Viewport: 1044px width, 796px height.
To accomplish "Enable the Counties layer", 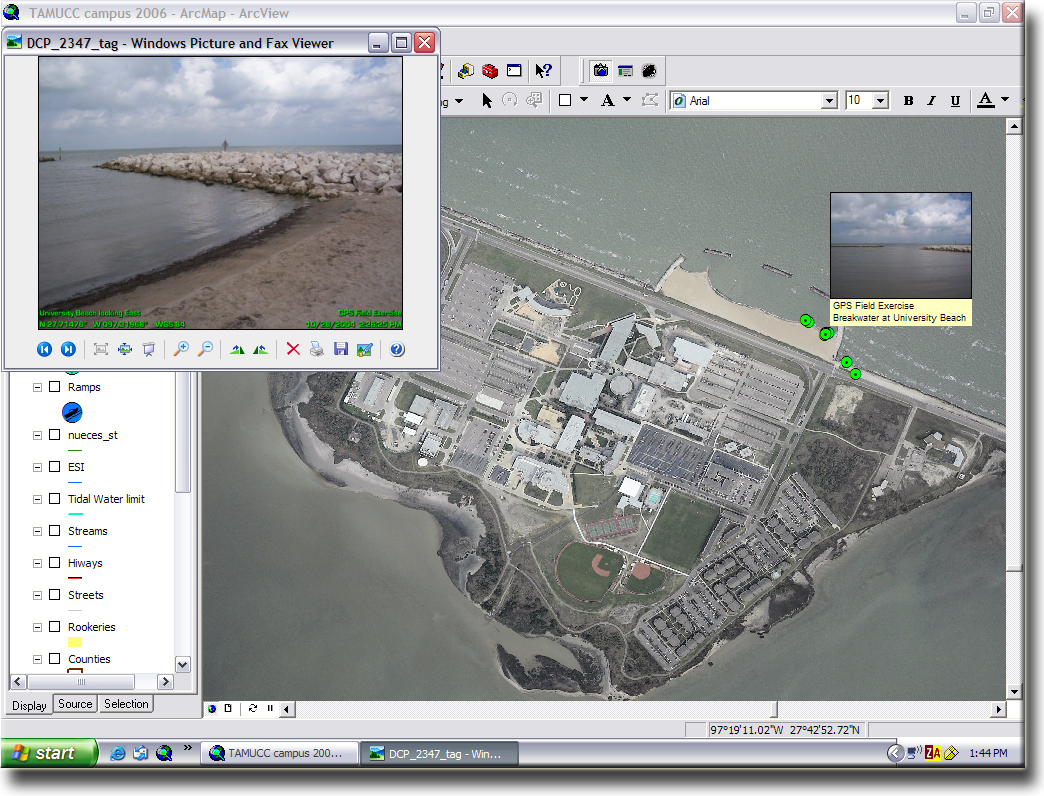I will click(x=55, y=658).
